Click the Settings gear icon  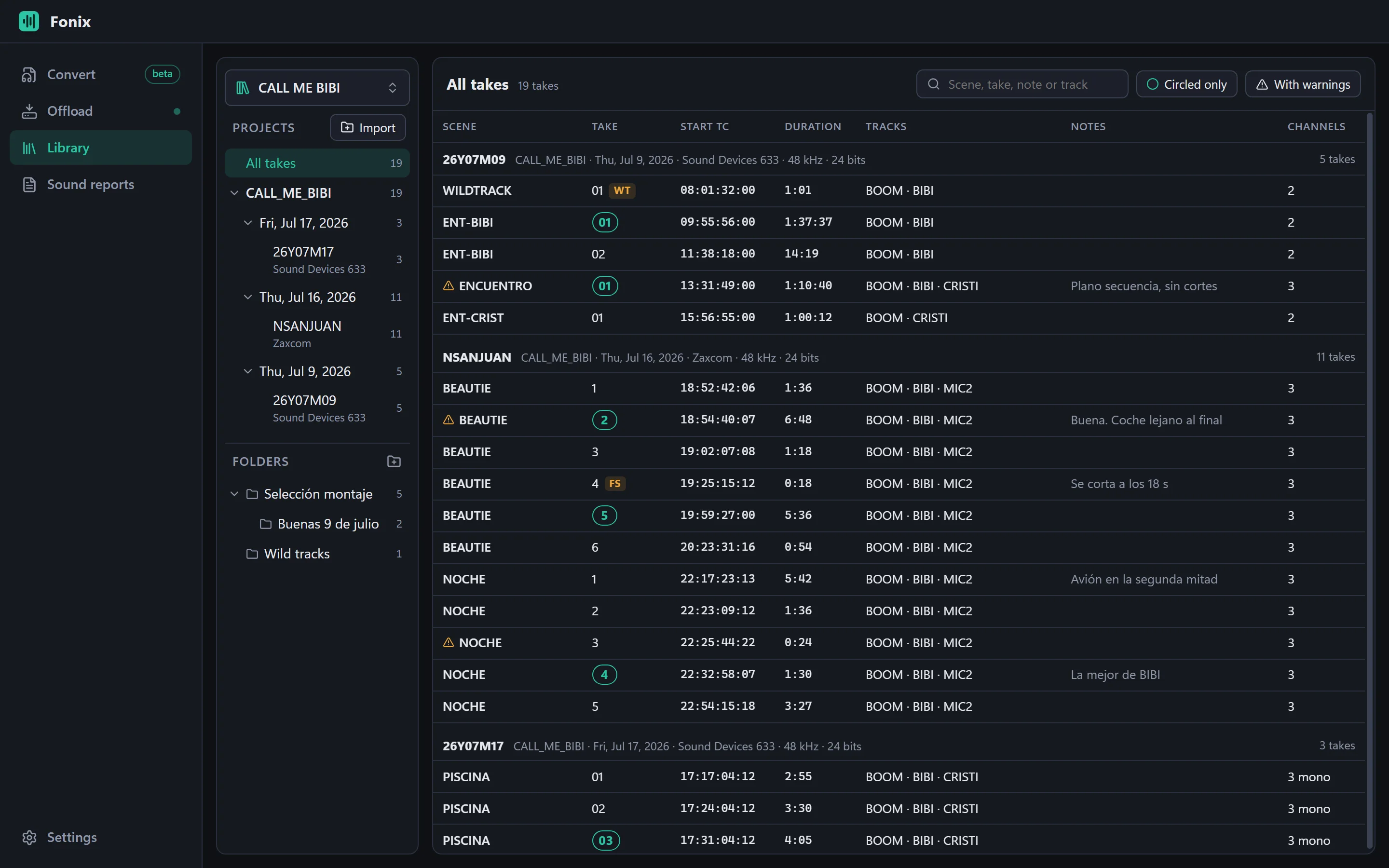[x=29, y=838]
